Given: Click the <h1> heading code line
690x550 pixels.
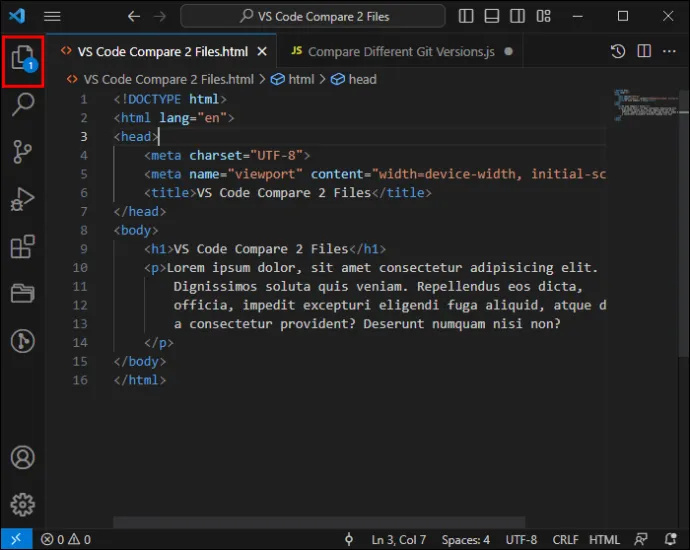Looking at the screenshot, I should point(265,249).
